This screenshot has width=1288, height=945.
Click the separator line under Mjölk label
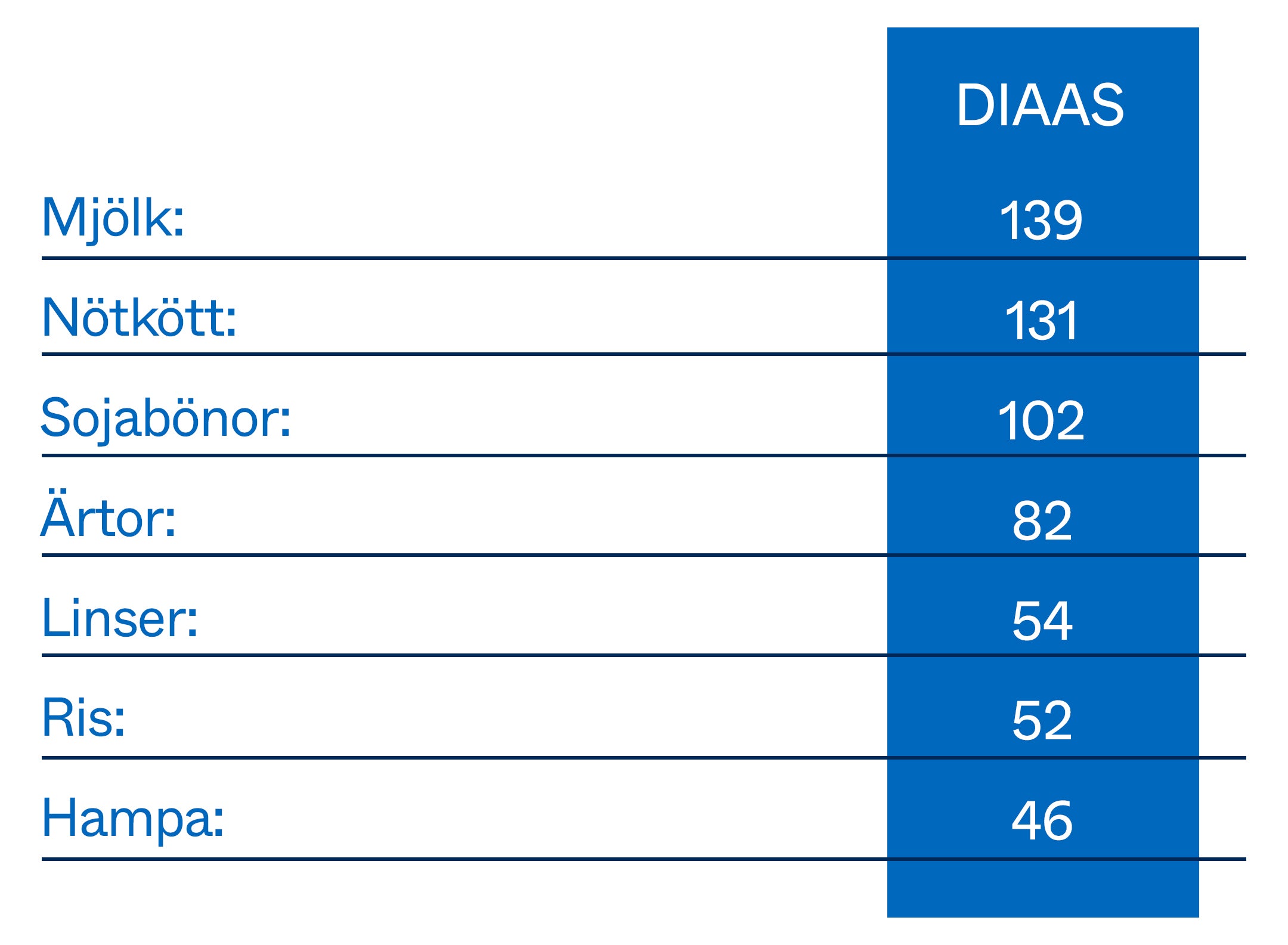[417, 258]
